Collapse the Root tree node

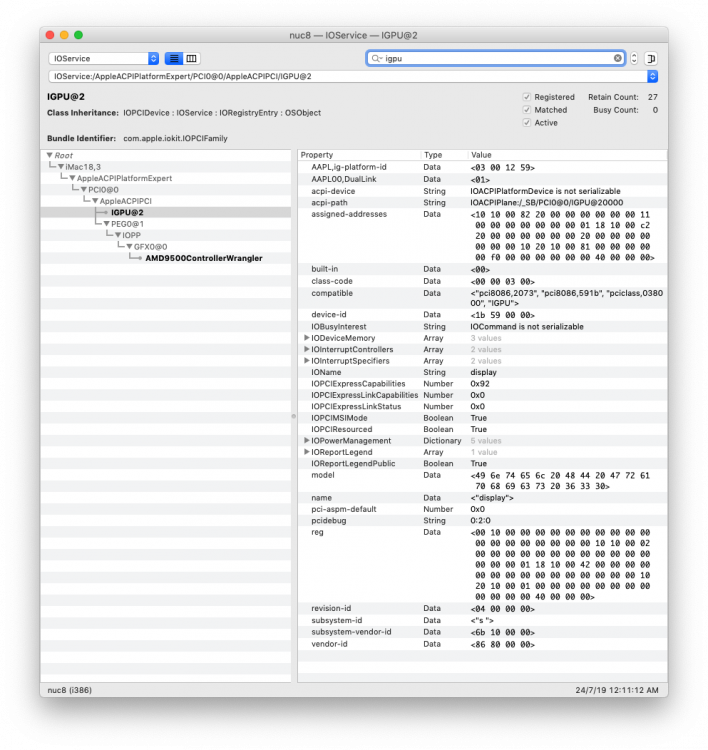50,155
